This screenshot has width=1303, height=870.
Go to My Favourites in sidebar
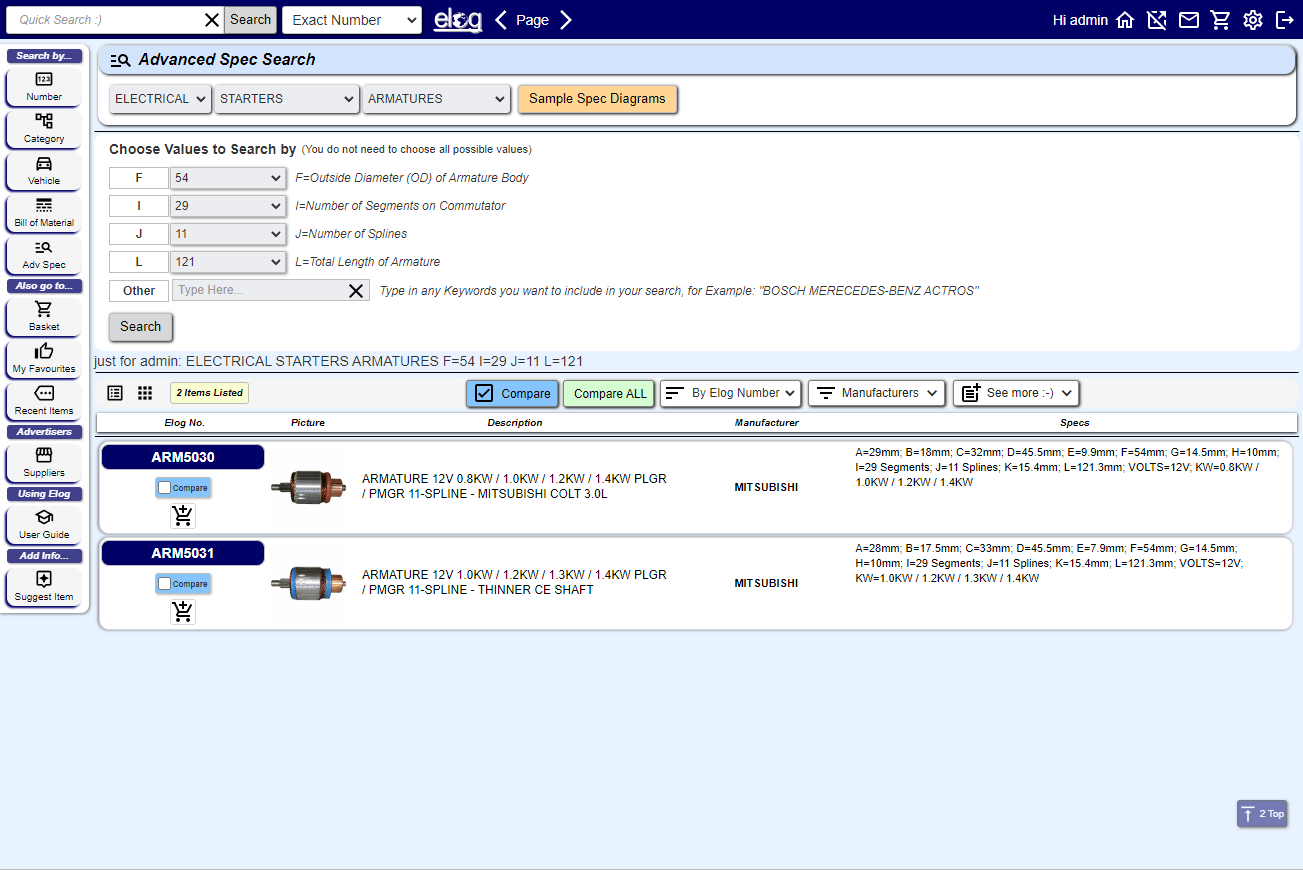[44, 358]
